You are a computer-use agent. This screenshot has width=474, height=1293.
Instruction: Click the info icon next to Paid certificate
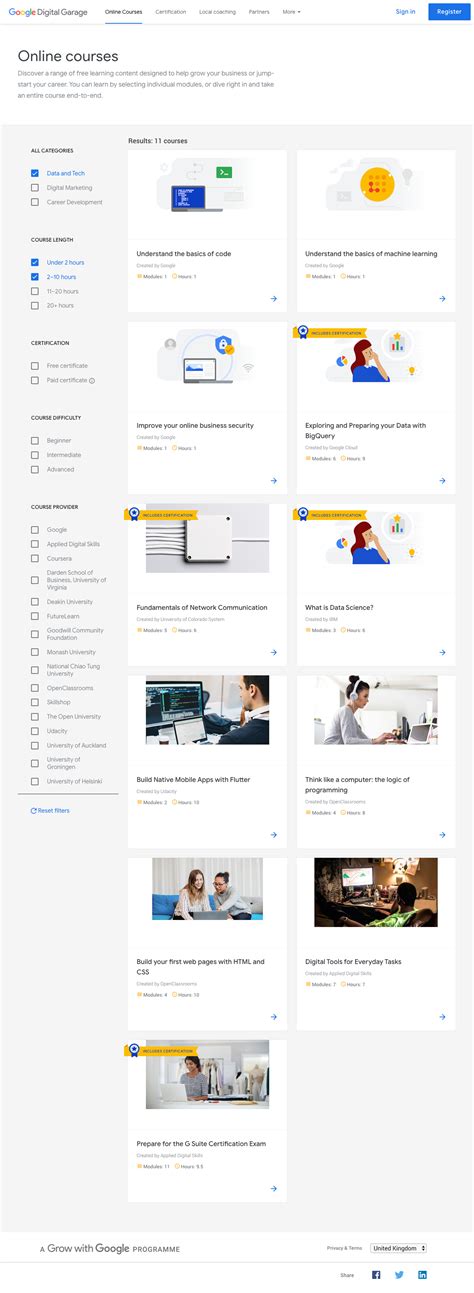coord(92,381)
